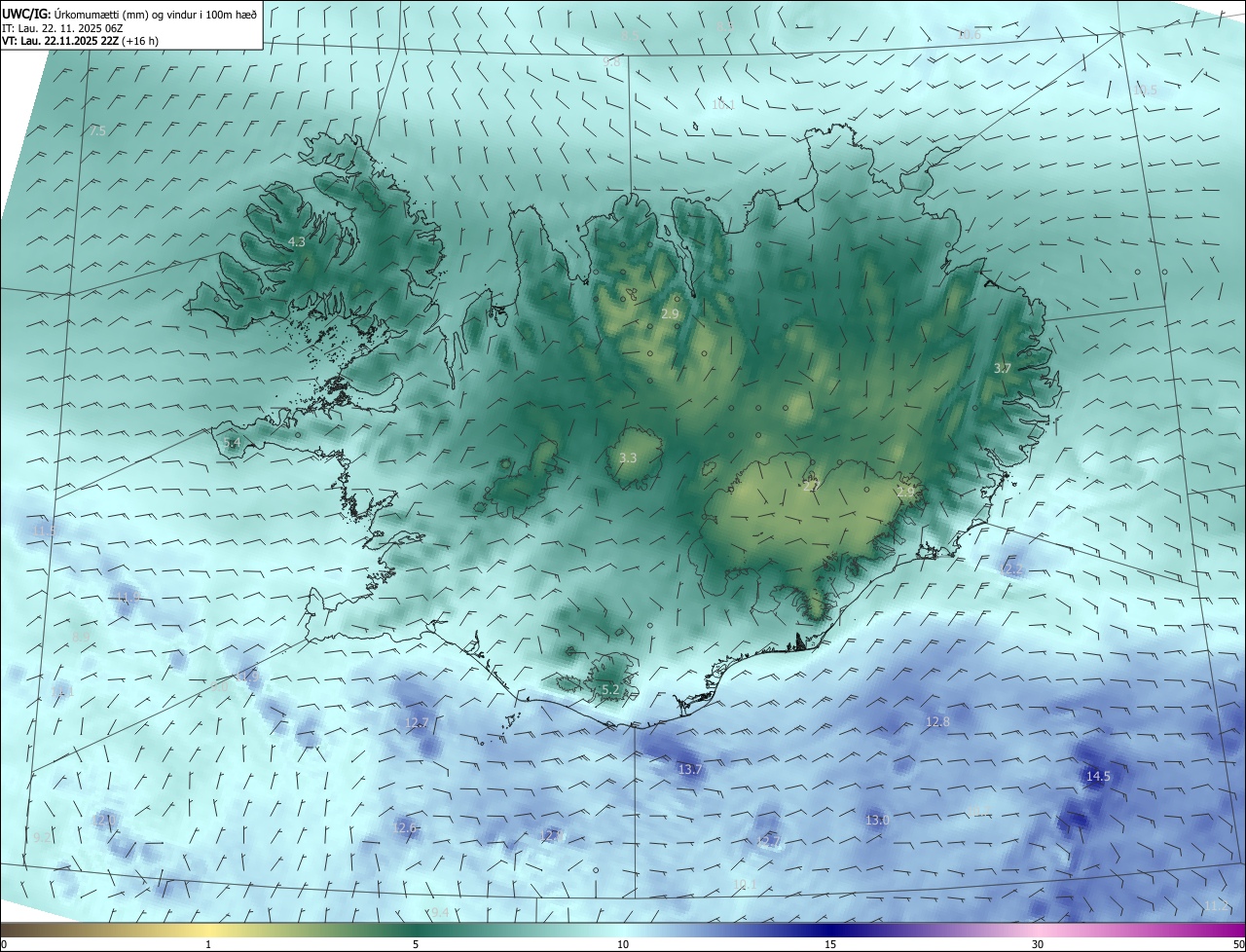This screenshot has width=1246, height=952.
Task: Click the 3.3 value on the central glacier
Action: coord(628,458)
